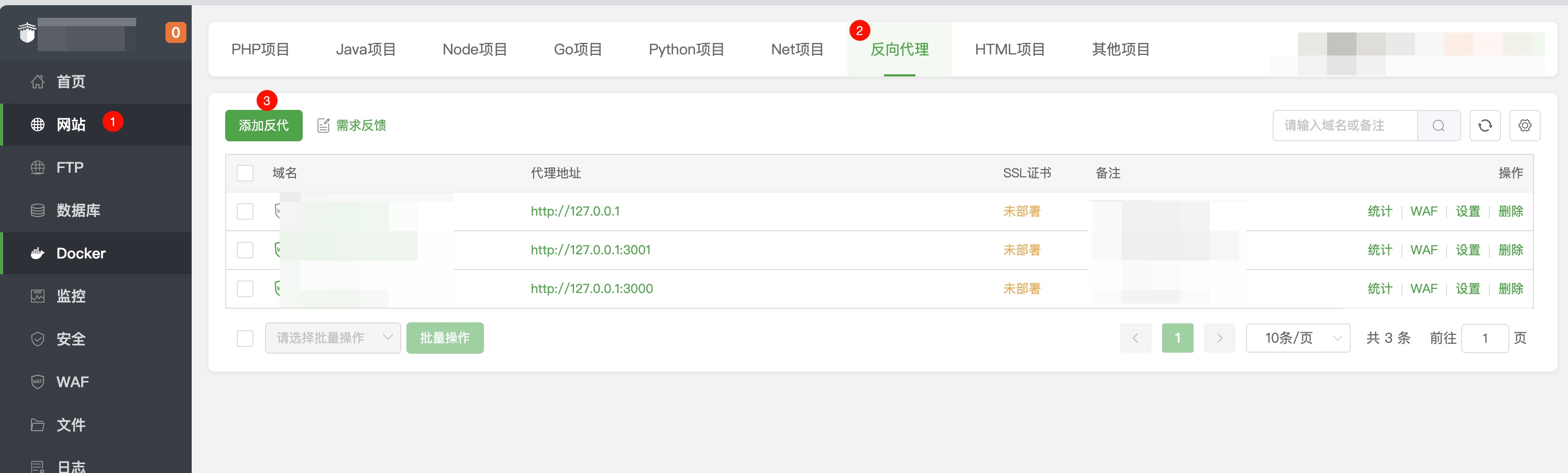Tick the select-all checkbox in table header
This screenshot has height=473, width=1568.
[x=245, y=173]
